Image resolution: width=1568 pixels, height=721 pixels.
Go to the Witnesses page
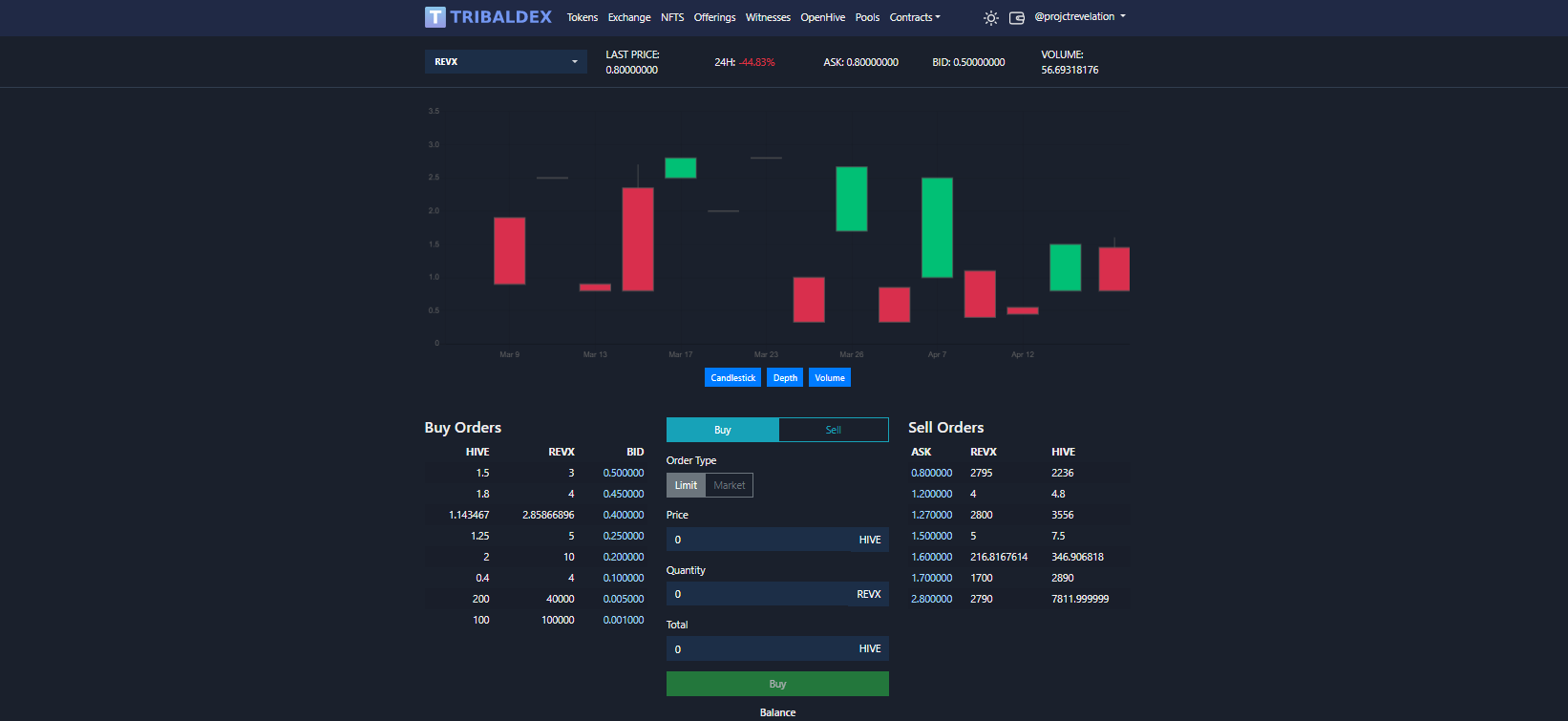[768, 17]
